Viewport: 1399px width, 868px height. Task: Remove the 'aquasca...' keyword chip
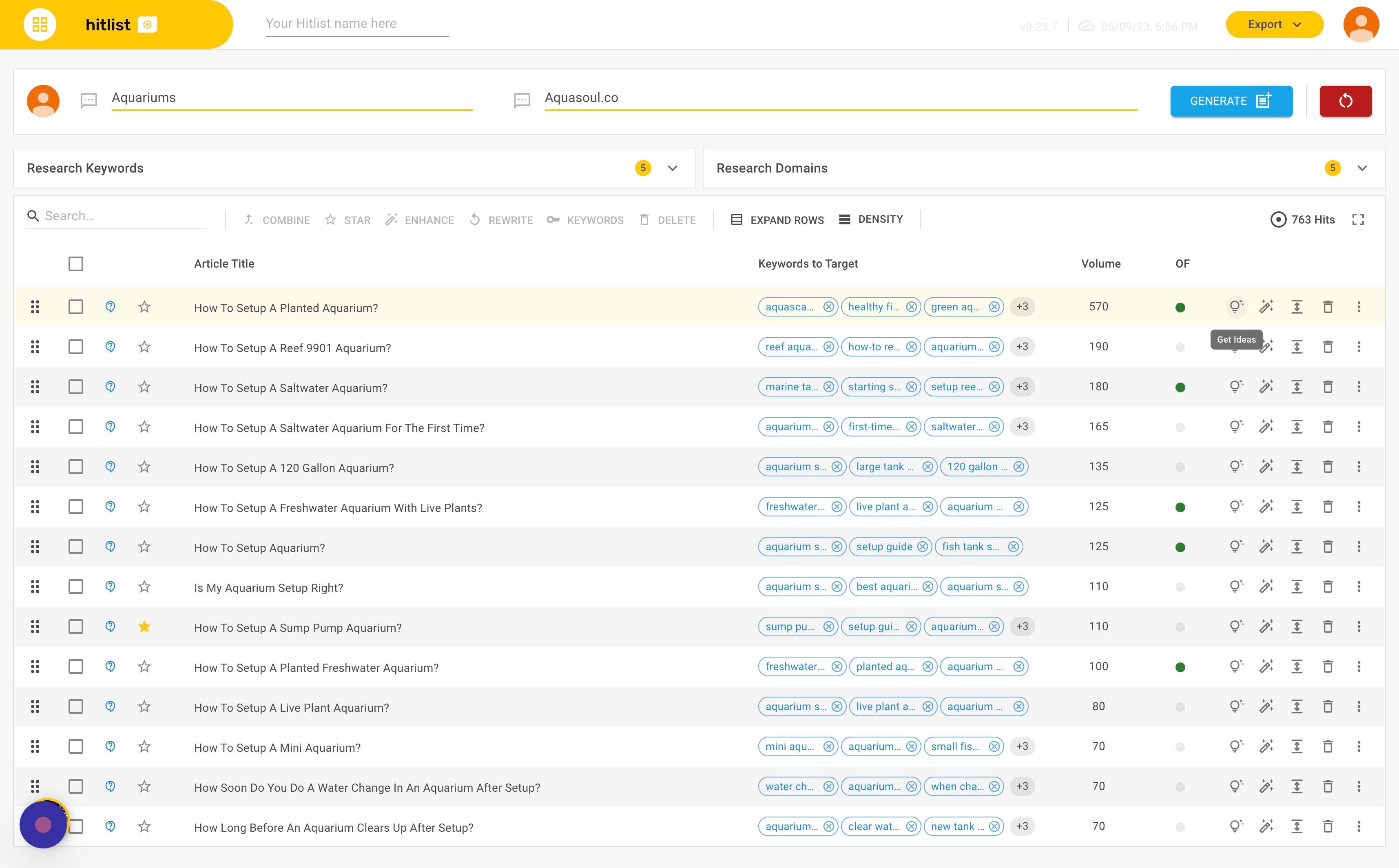coord(828,307)
